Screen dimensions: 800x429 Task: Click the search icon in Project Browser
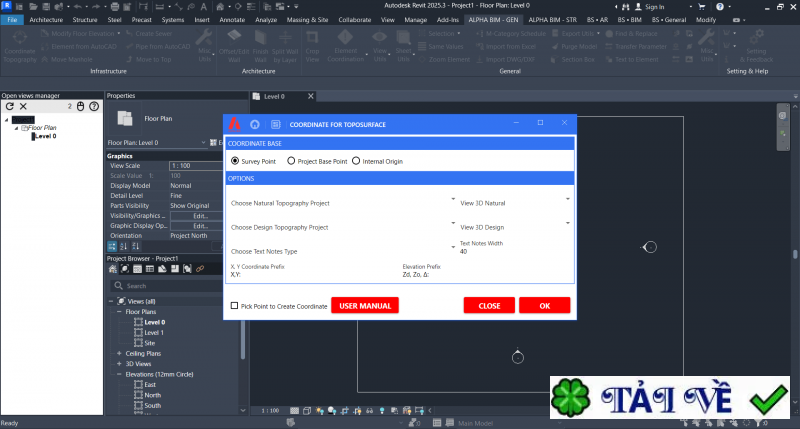116,285
